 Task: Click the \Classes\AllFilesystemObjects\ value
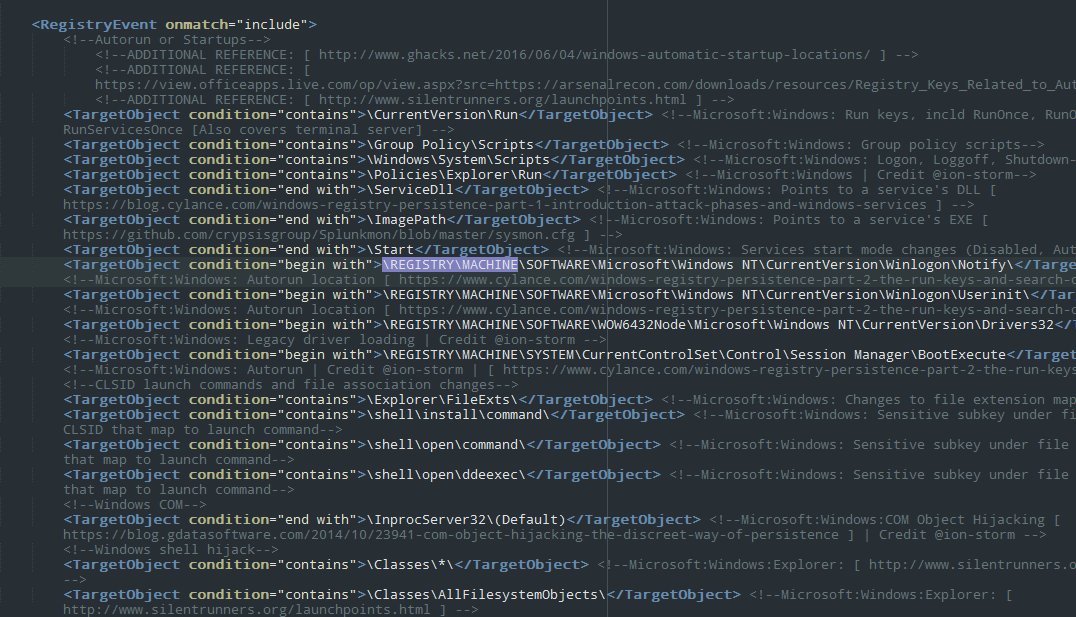tap(487, 596)
